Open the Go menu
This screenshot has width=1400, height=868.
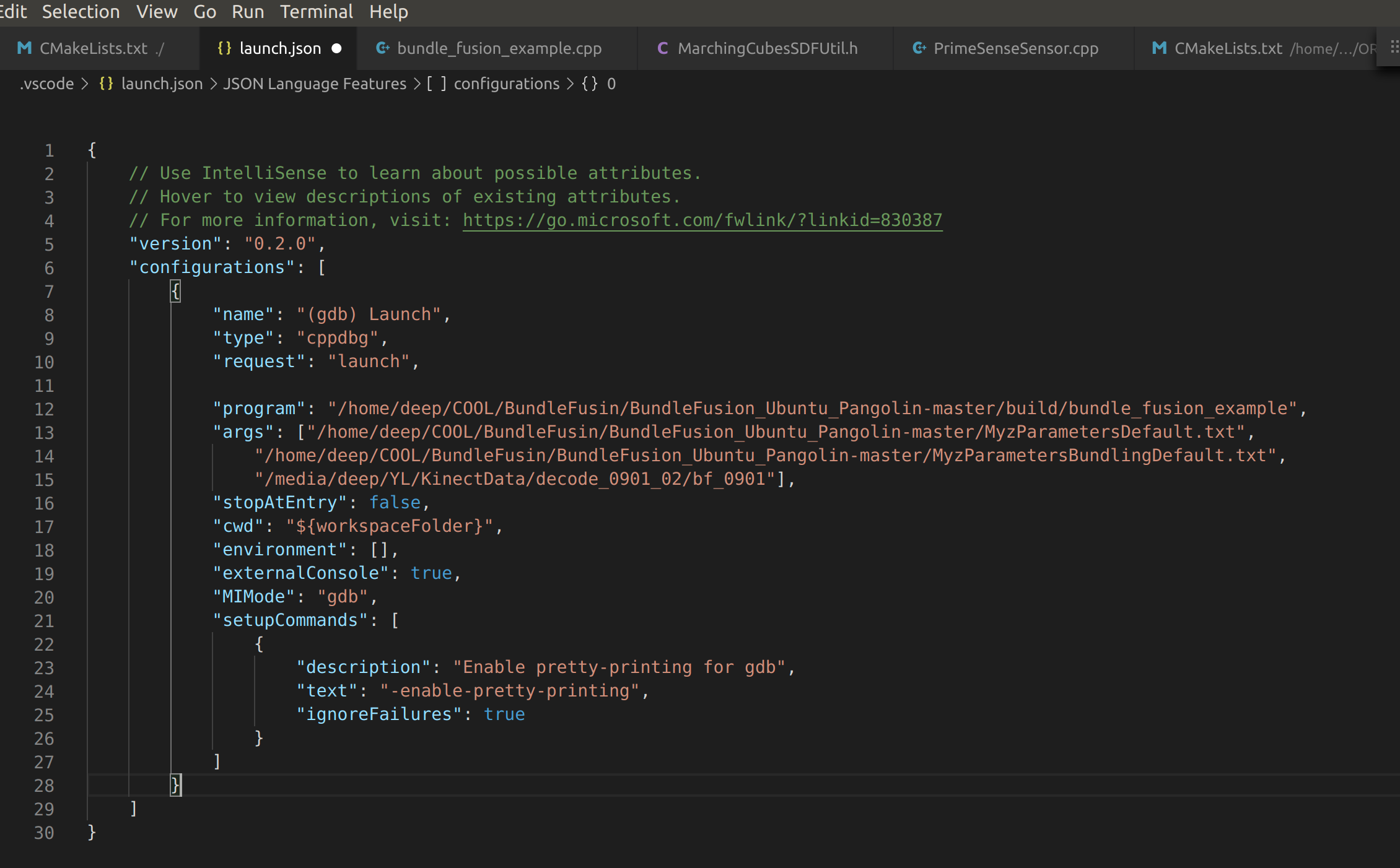pos(204,12)
